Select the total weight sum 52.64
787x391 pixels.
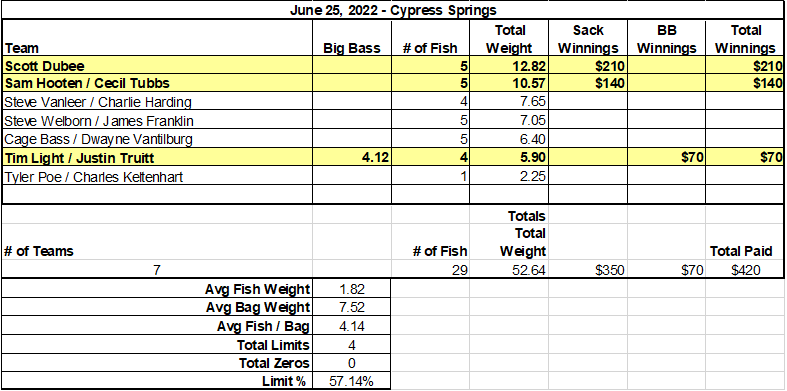coord(509,270)
